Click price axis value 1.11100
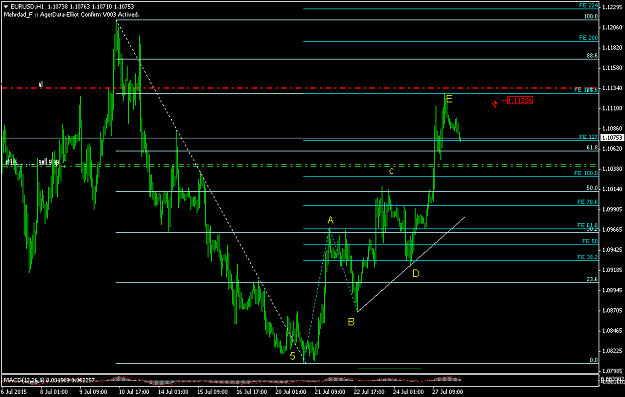The width and height of the screenshot is (625, 397). [612, 108]
